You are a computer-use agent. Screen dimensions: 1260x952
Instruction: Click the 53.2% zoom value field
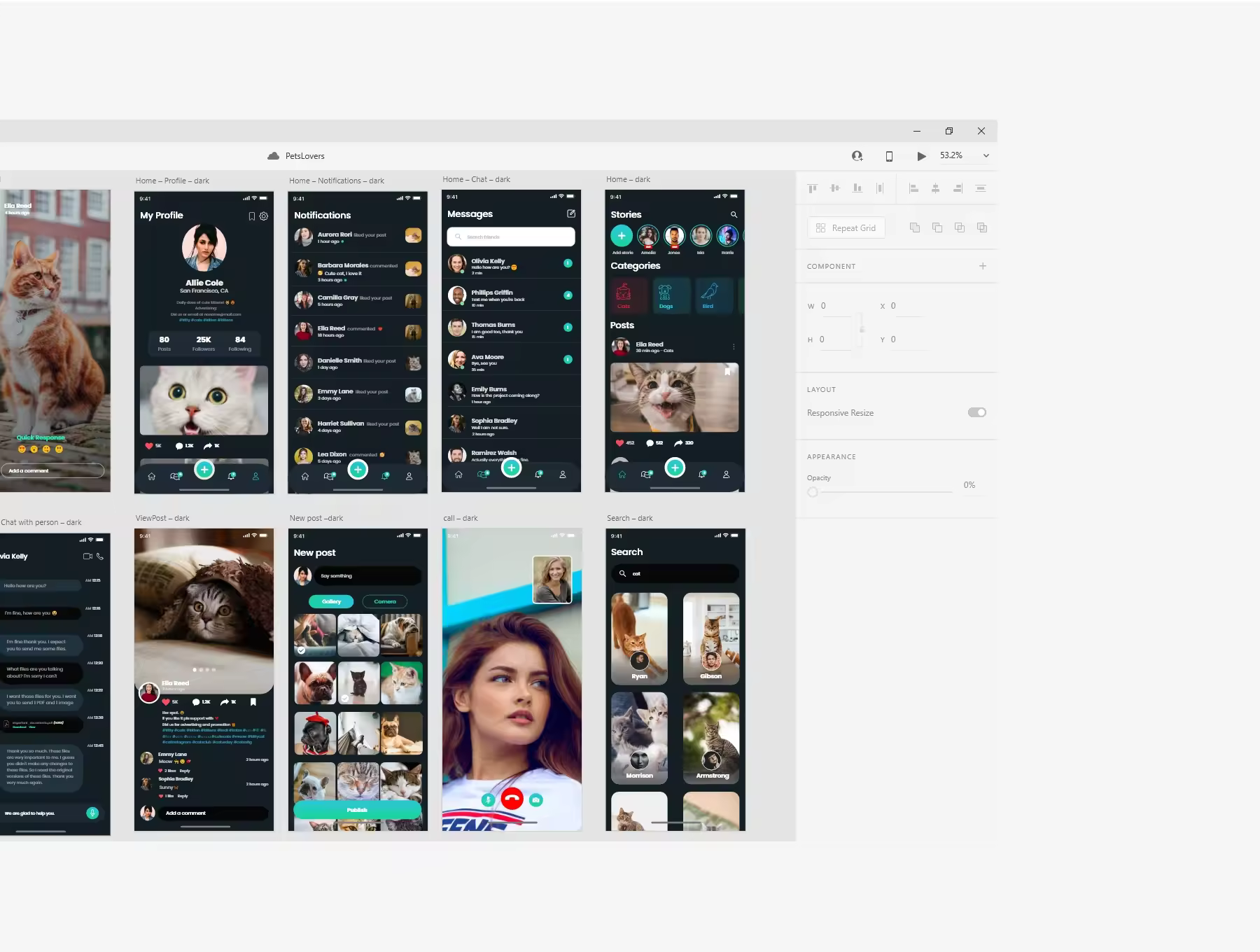point(951,155)
